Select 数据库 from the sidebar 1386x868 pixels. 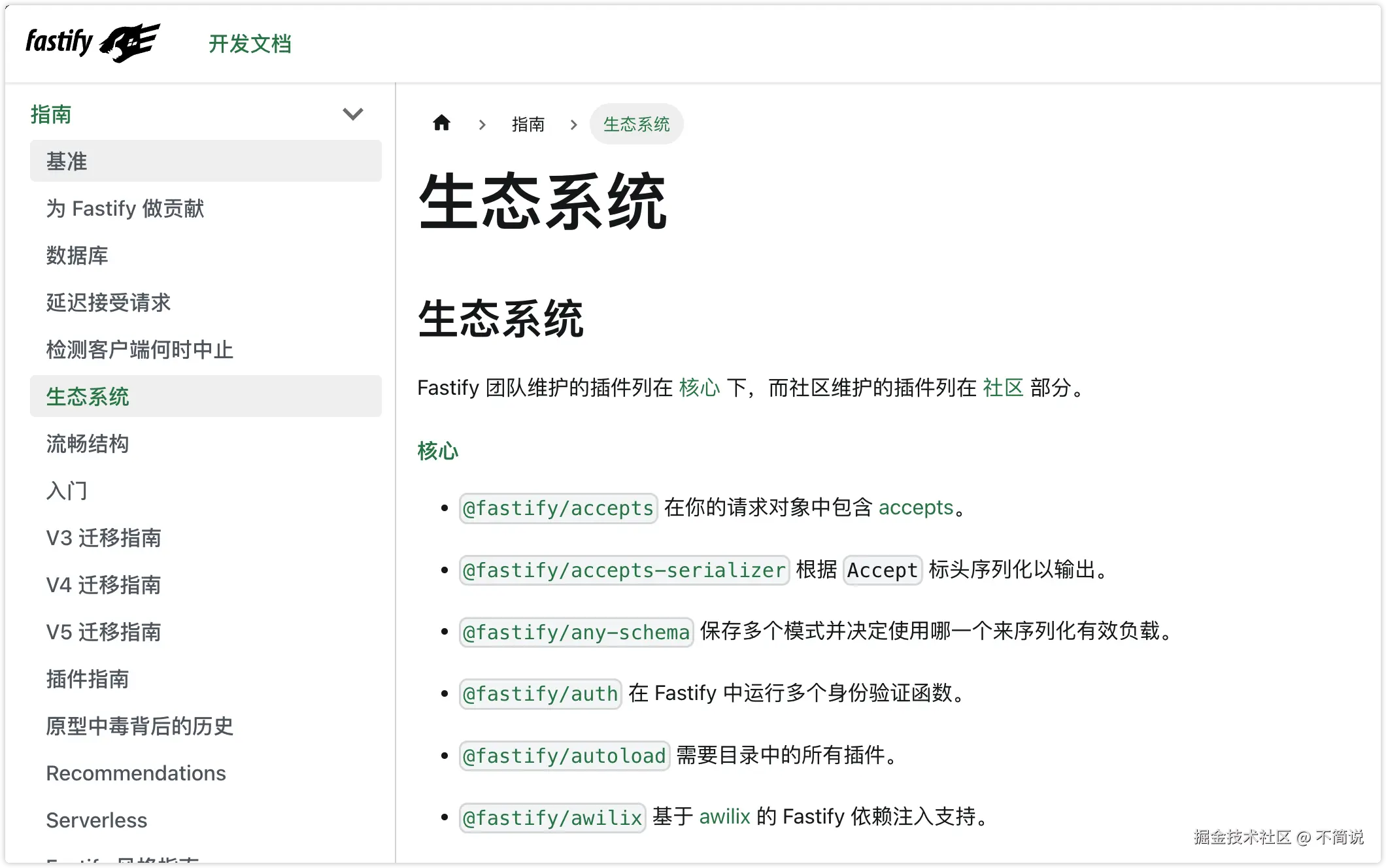77,256
